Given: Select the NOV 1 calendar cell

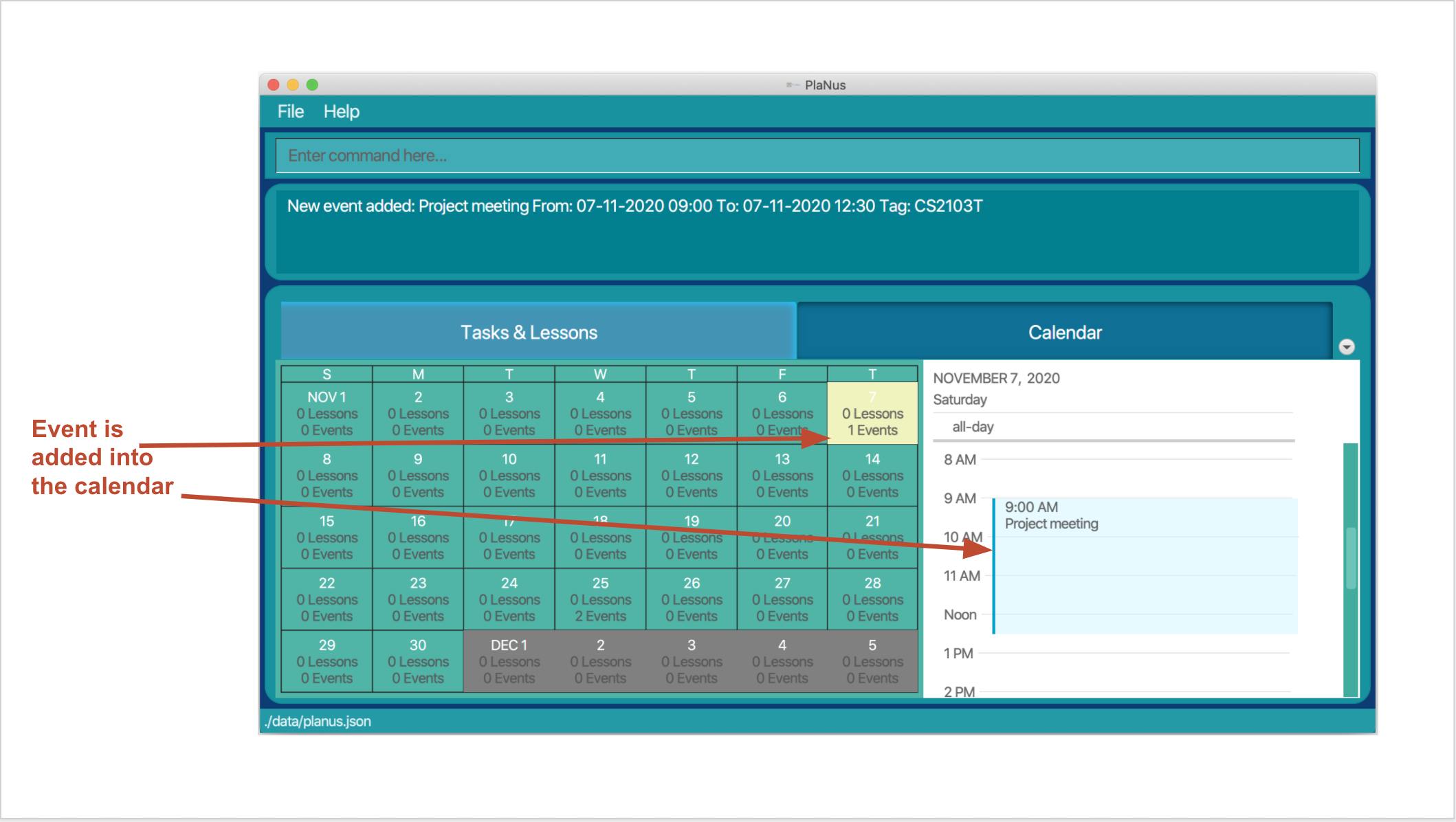Looking at the screenshot, I should click(327, 413).
